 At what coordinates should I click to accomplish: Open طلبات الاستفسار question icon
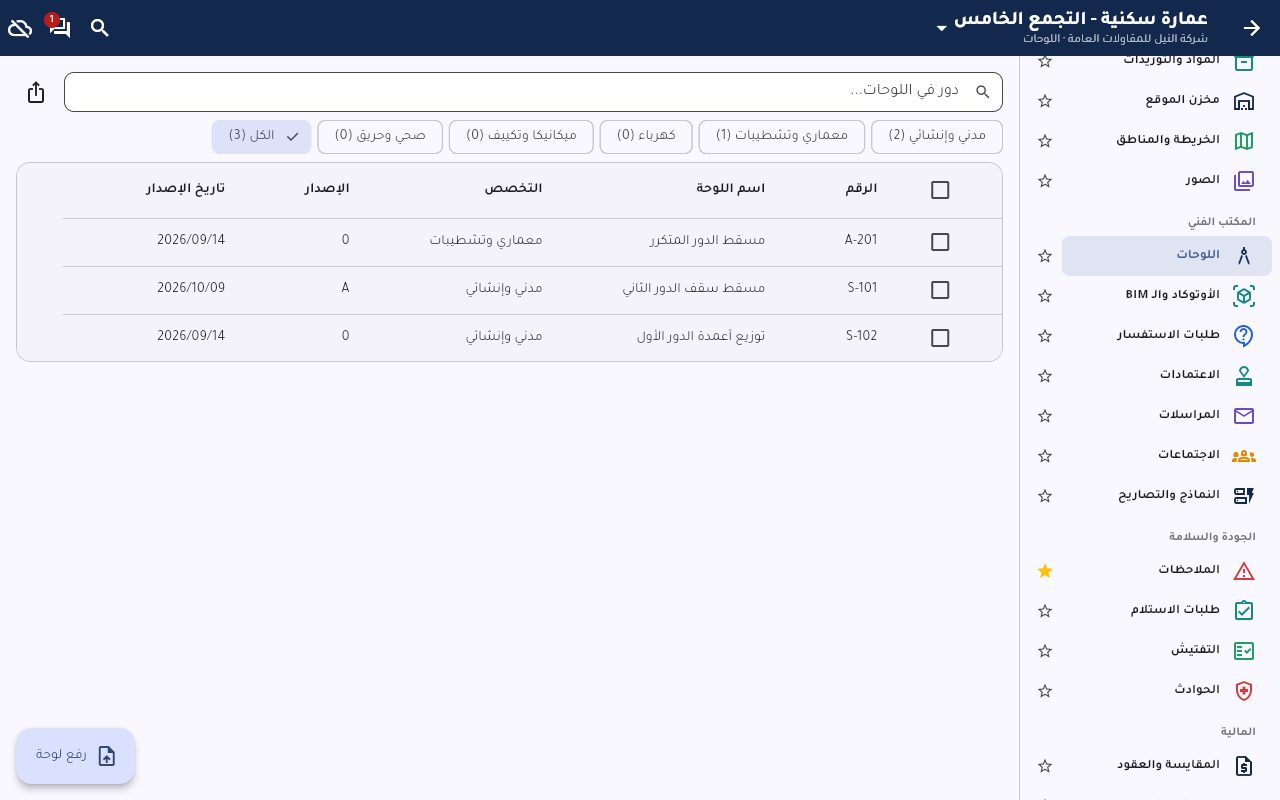click(x=1244, y=336)
